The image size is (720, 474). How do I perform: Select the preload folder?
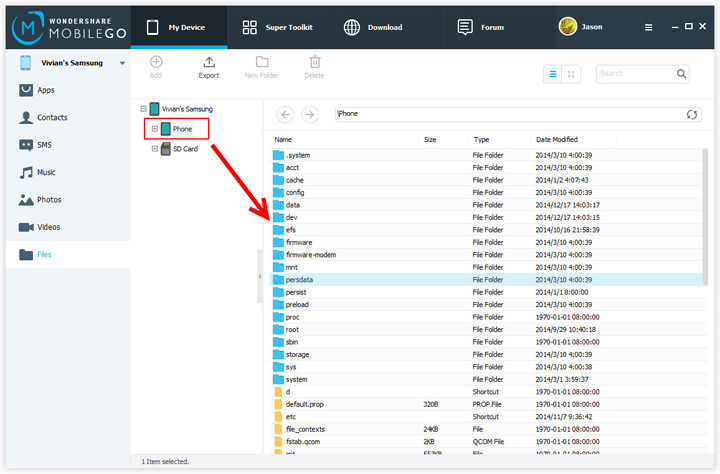point(486,305)
